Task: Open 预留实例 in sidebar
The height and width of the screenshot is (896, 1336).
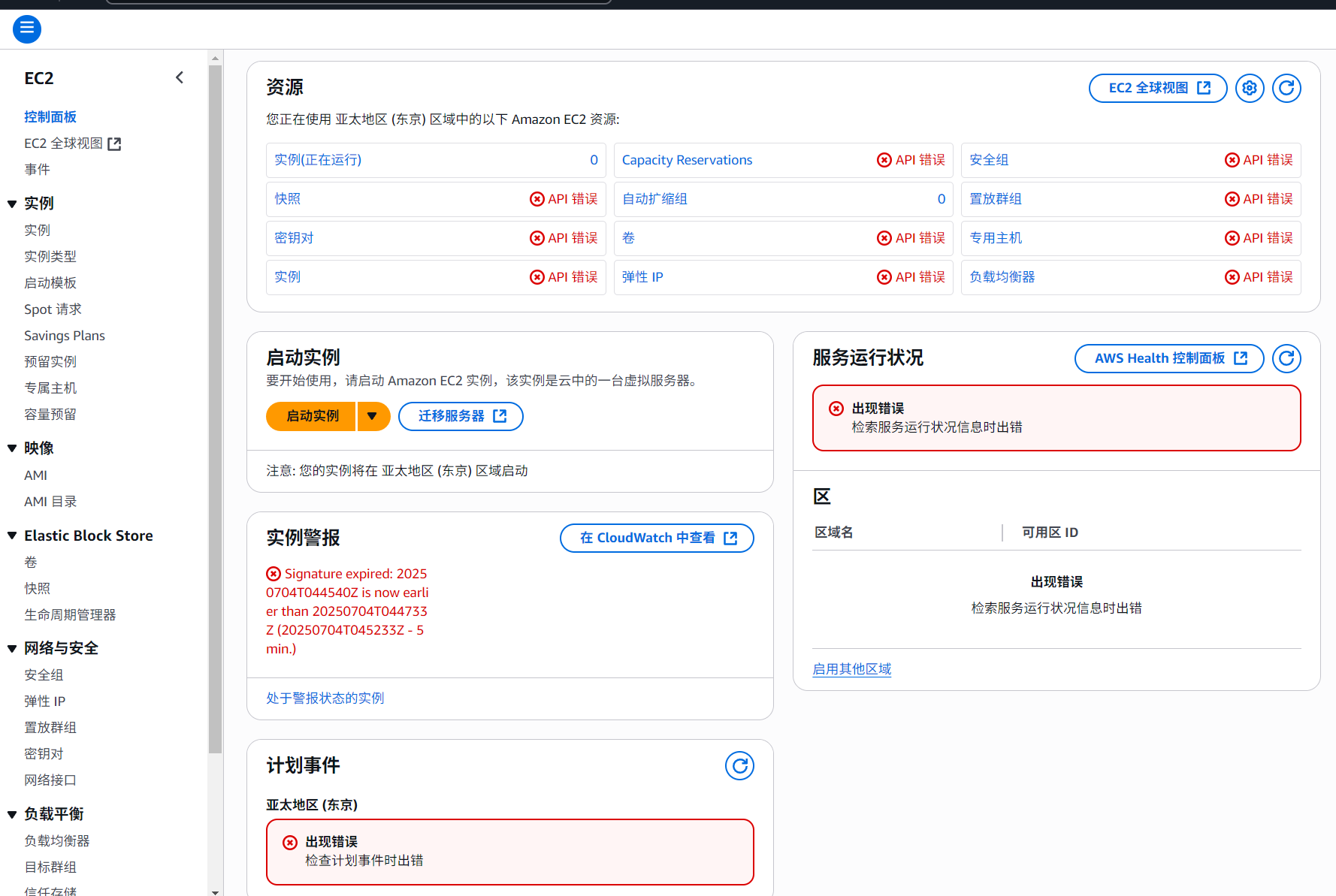Action: pos(50,361)
